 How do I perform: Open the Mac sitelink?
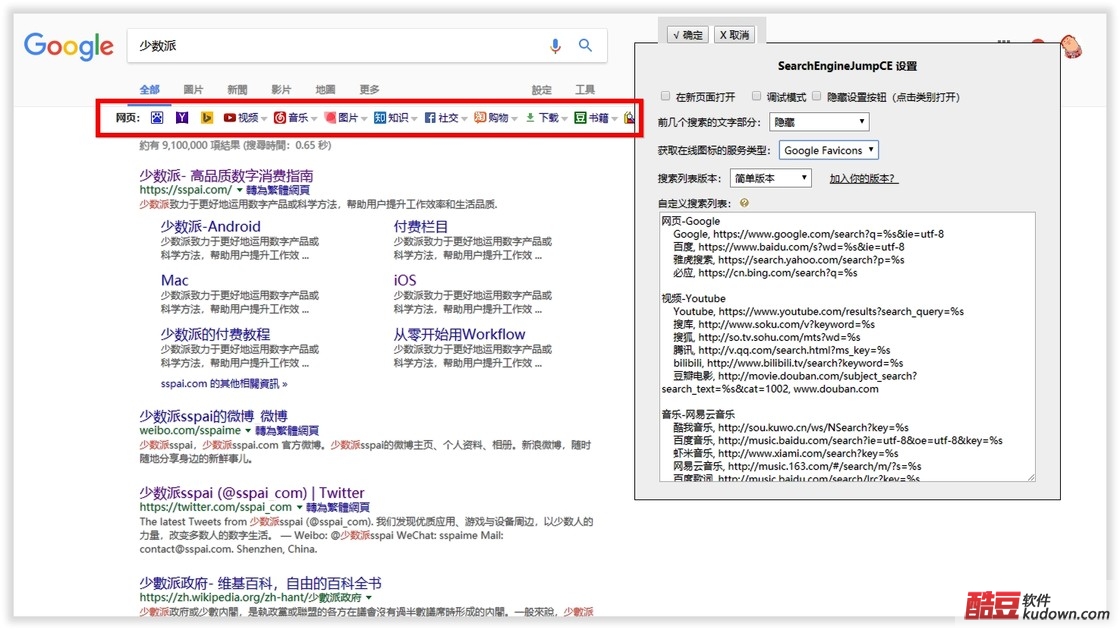click(175, 280)
